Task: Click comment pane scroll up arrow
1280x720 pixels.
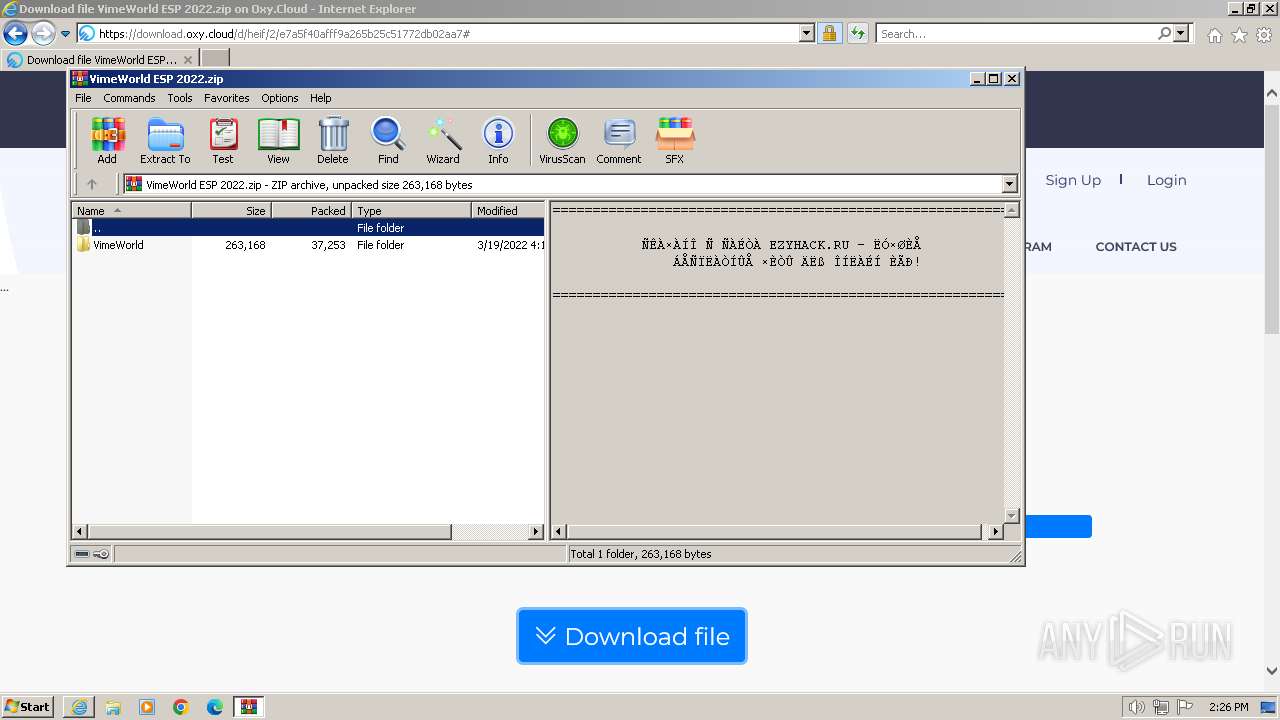Action: pos(1011,211)
